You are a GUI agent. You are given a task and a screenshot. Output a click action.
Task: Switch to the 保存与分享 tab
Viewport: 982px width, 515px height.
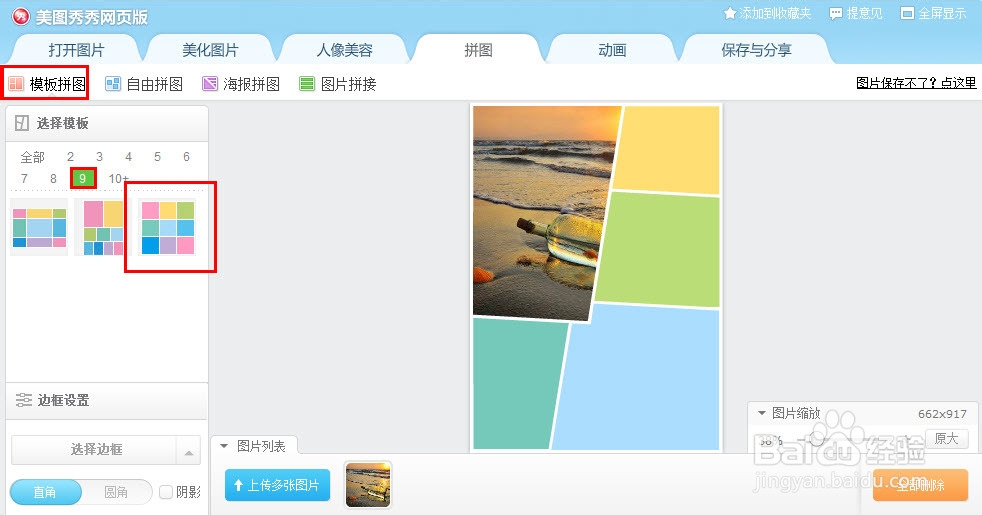[x=757, y=50]
